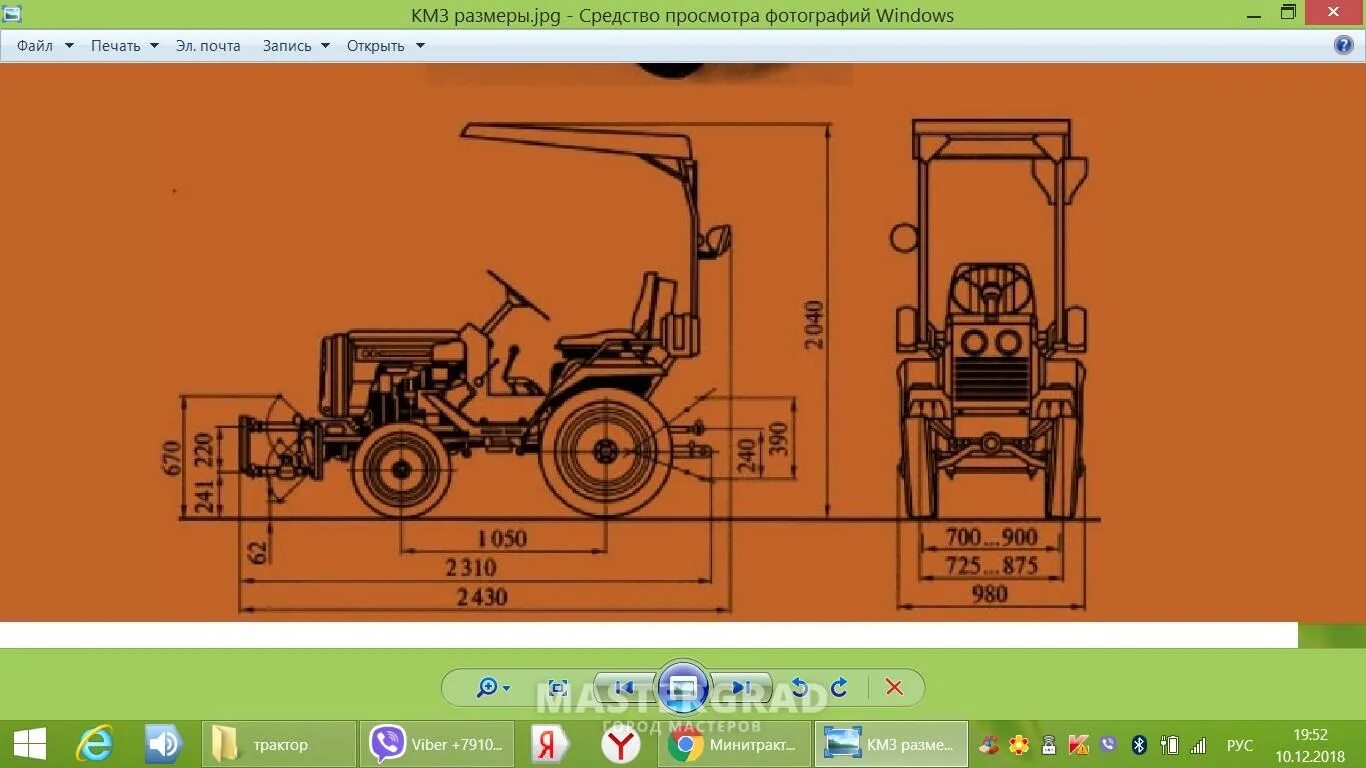This screenshot has width=1366, height=768.
Task: Fit image to actual size
Action: click(x=558, y=687)
